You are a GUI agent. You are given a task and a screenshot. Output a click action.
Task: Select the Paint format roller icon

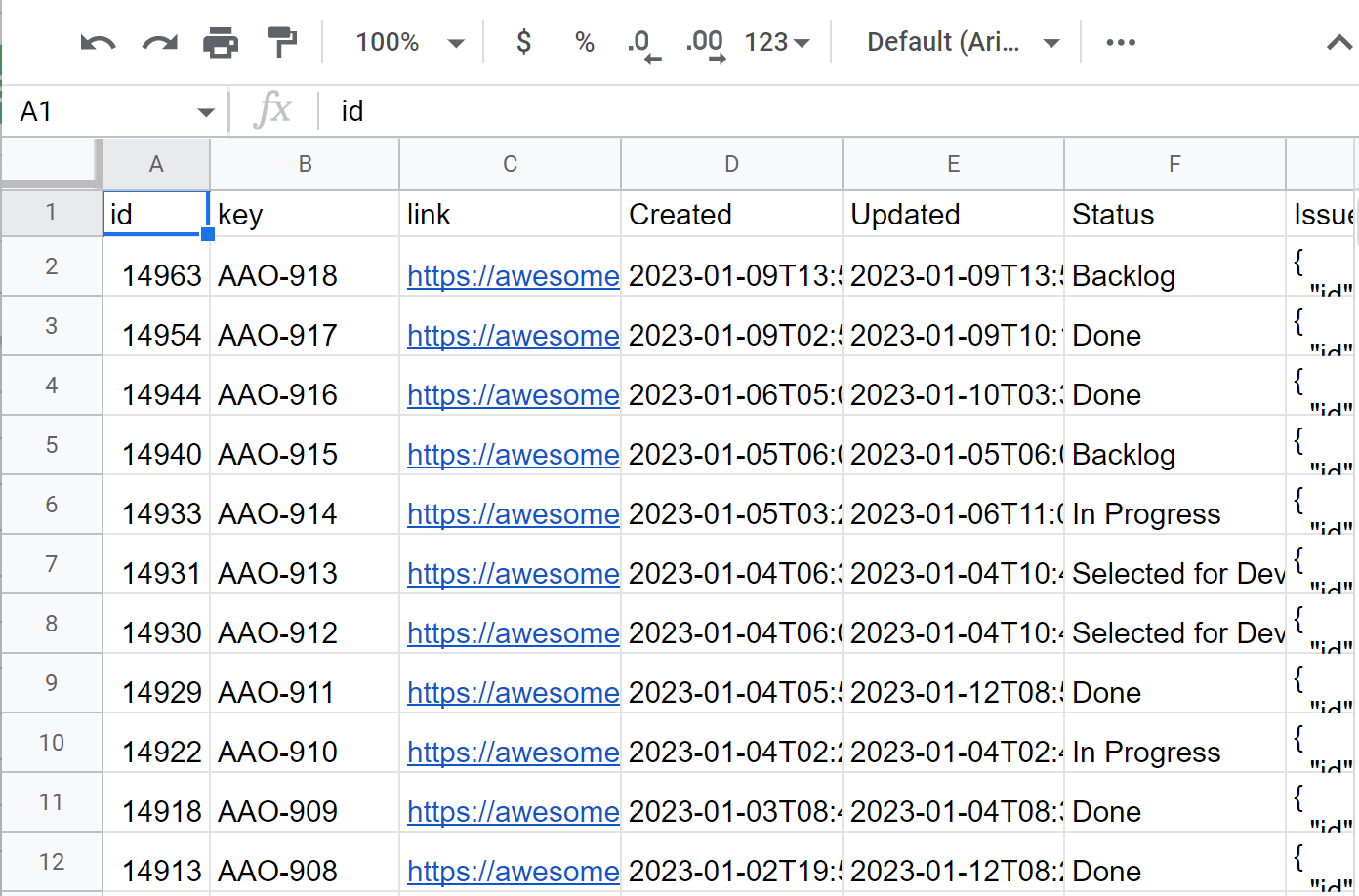pyautogui.click(x=282, y=43)
